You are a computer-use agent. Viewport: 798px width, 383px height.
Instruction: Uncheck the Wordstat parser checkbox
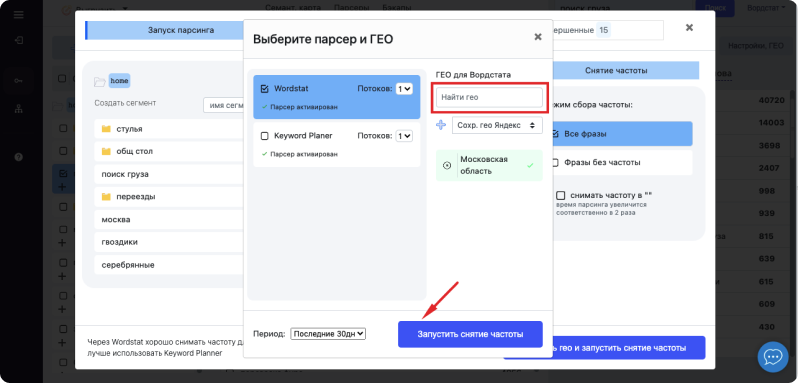tap(264, 89)
